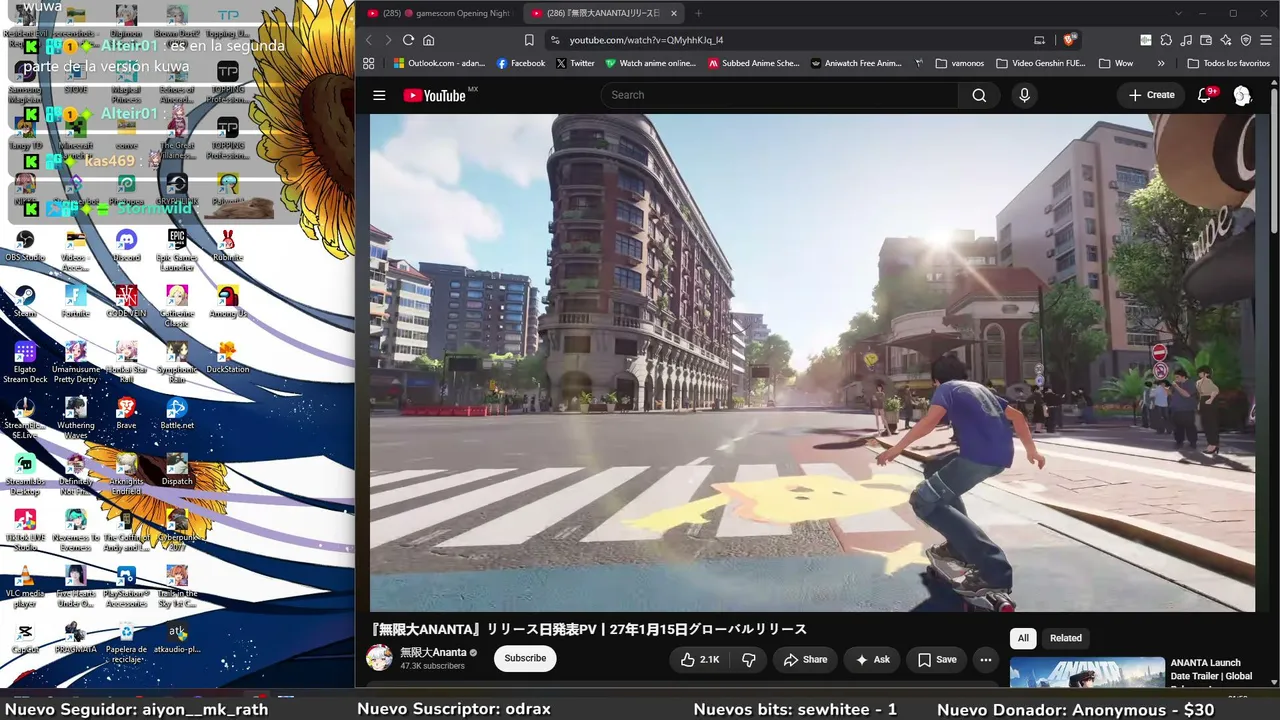Select the Papelera de reciclaje icon
Image resolution: width=1280 pixels, height=720 pixels.
pos(126,643)
